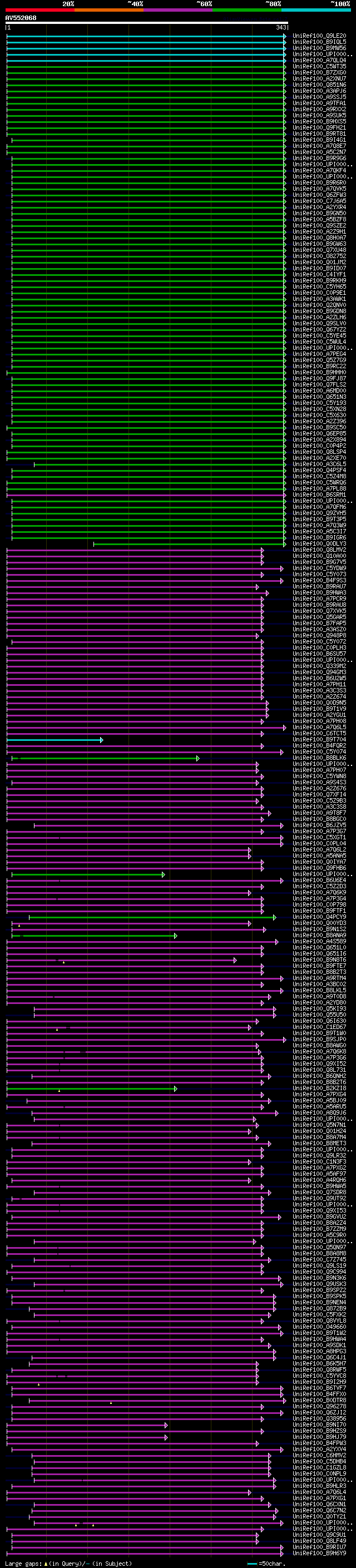Click the green ~80% identity legend bar
Image resolution: width=356 pixels, height=1568 pixels.
(x=246, y=10)
